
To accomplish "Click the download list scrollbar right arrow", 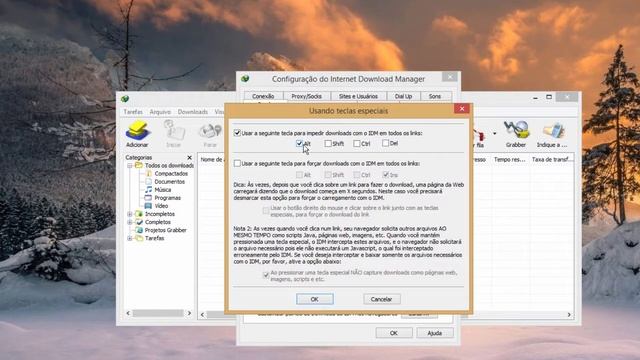I will (x=569, y=315).
